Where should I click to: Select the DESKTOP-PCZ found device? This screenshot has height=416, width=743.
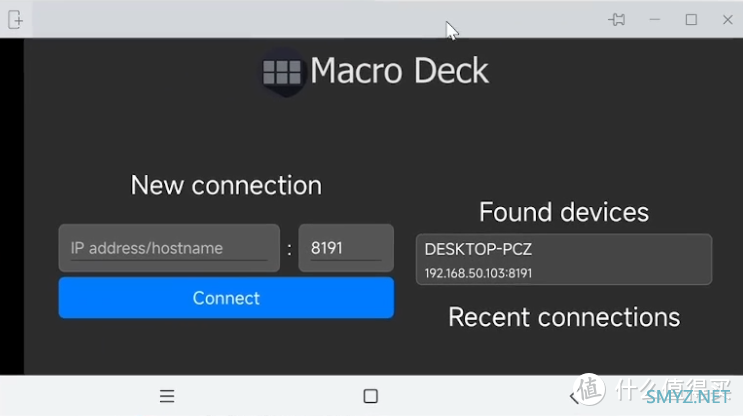[564, 259]
